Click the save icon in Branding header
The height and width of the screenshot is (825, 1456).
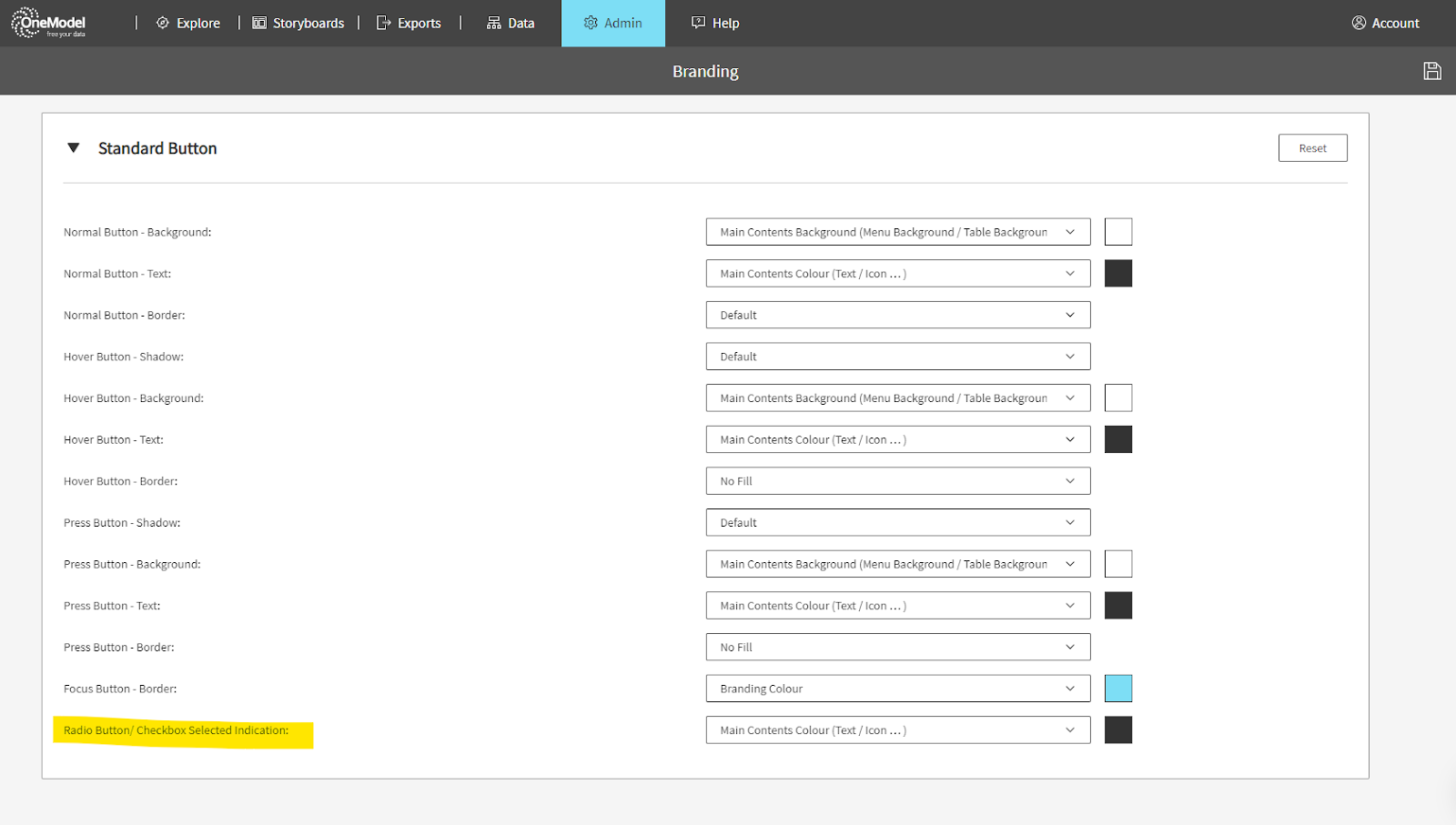[1431, 71]
